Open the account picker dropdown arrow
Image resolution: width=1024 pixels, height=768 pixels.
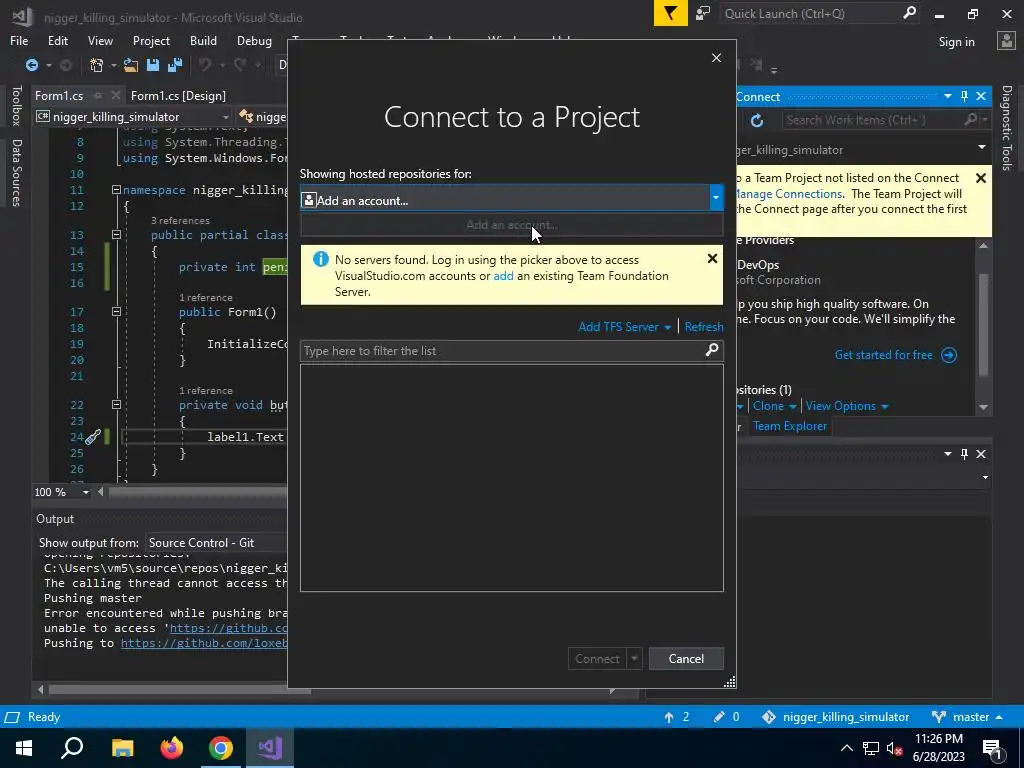click(x=716, y=198)
